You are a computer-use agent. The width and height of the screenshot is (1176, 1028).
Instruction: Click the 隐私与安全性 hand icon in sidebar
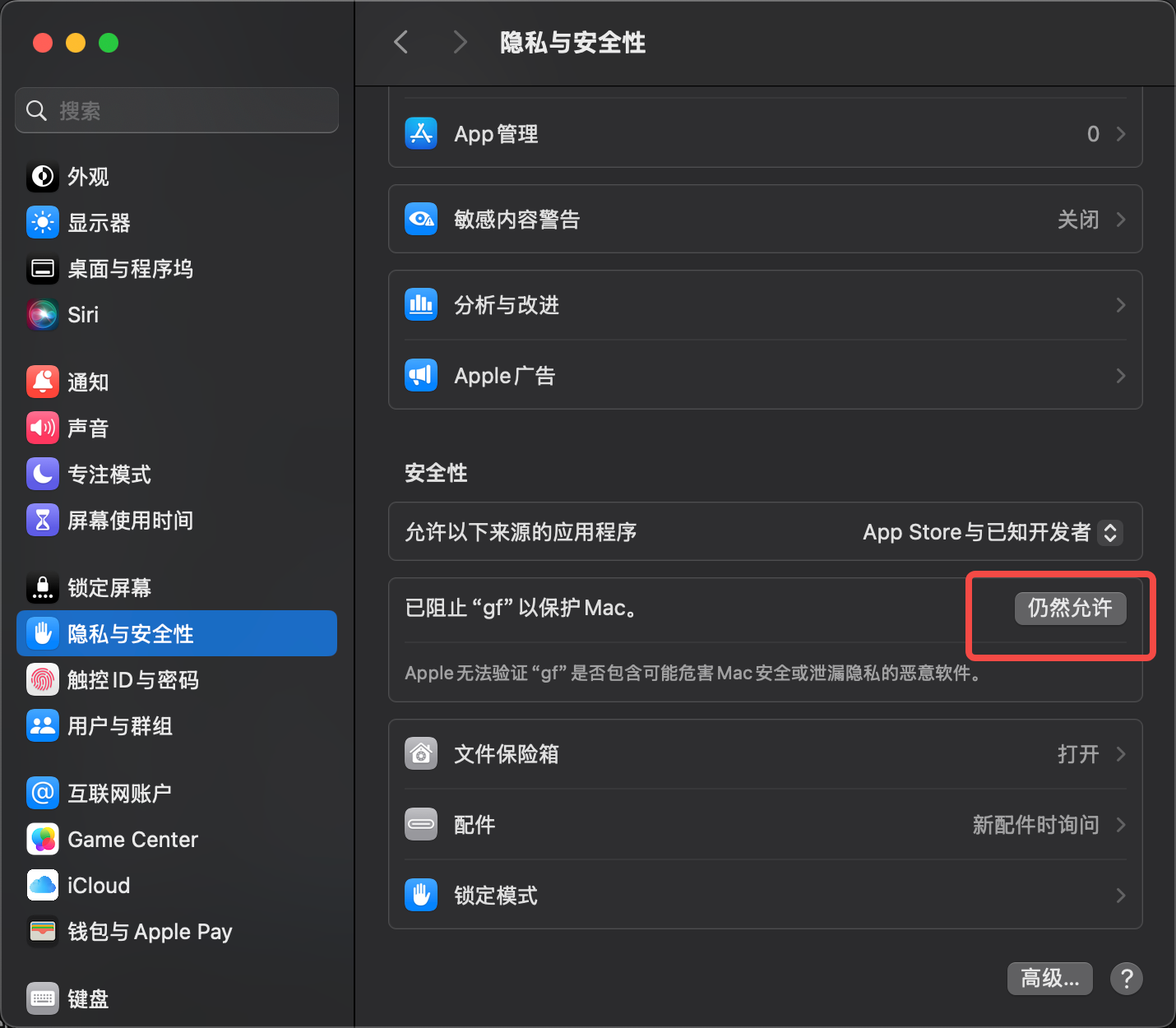click(x=43, y=634)
